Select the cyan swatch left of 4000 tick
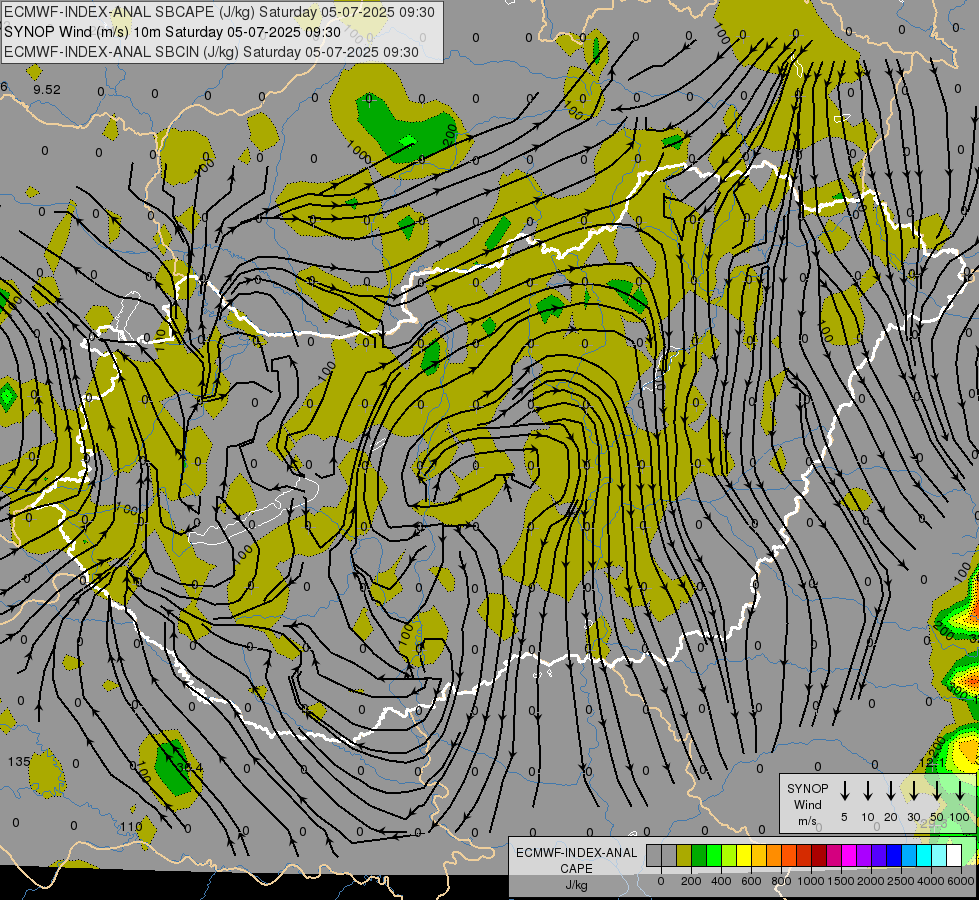979x900 pixels. (x=925, y=856)
